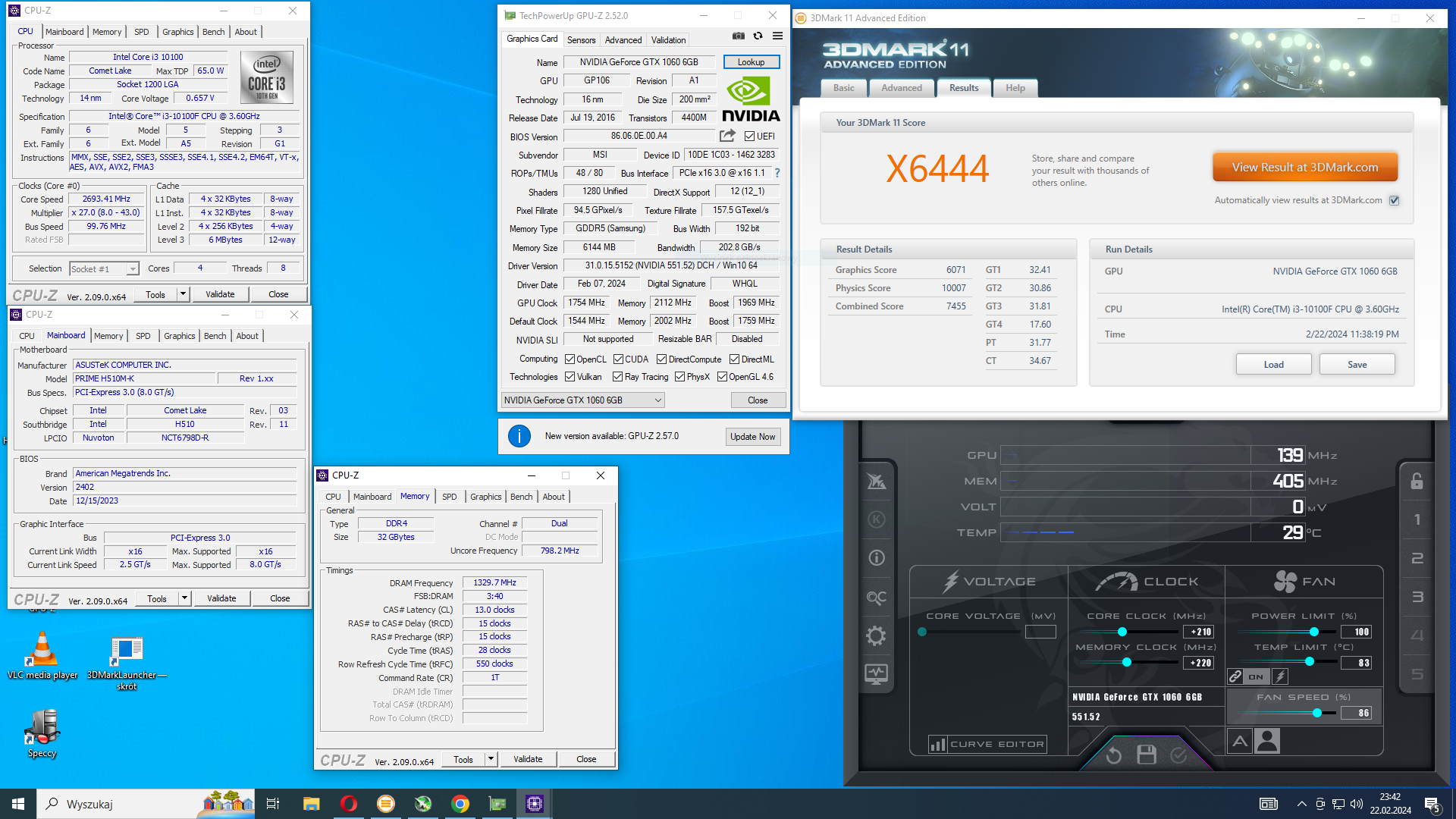This screenshot has height=819, width=1456.
Task: Open the MSI Kombustor launcher icon in Afterburner
Action: click(x=877, y=482)
